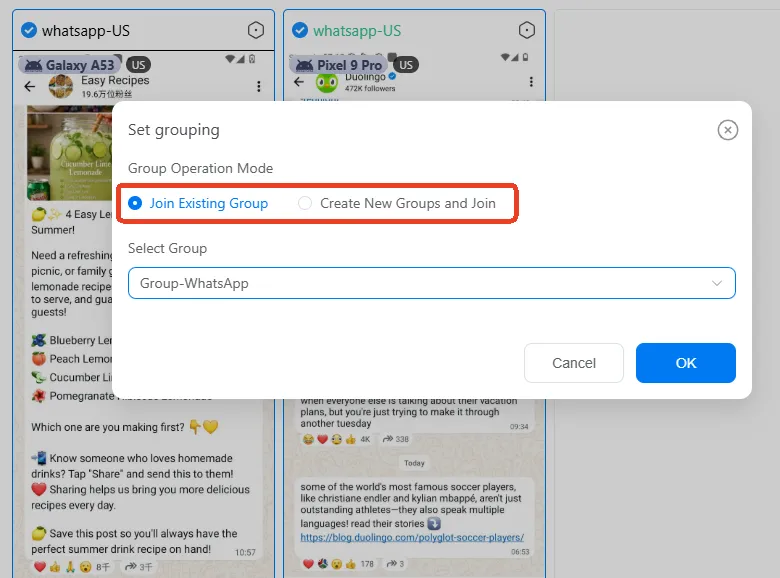Screen dimensions: 780x578
Task: Open more options menu in Easy Recipes
Action: [259, 87]
